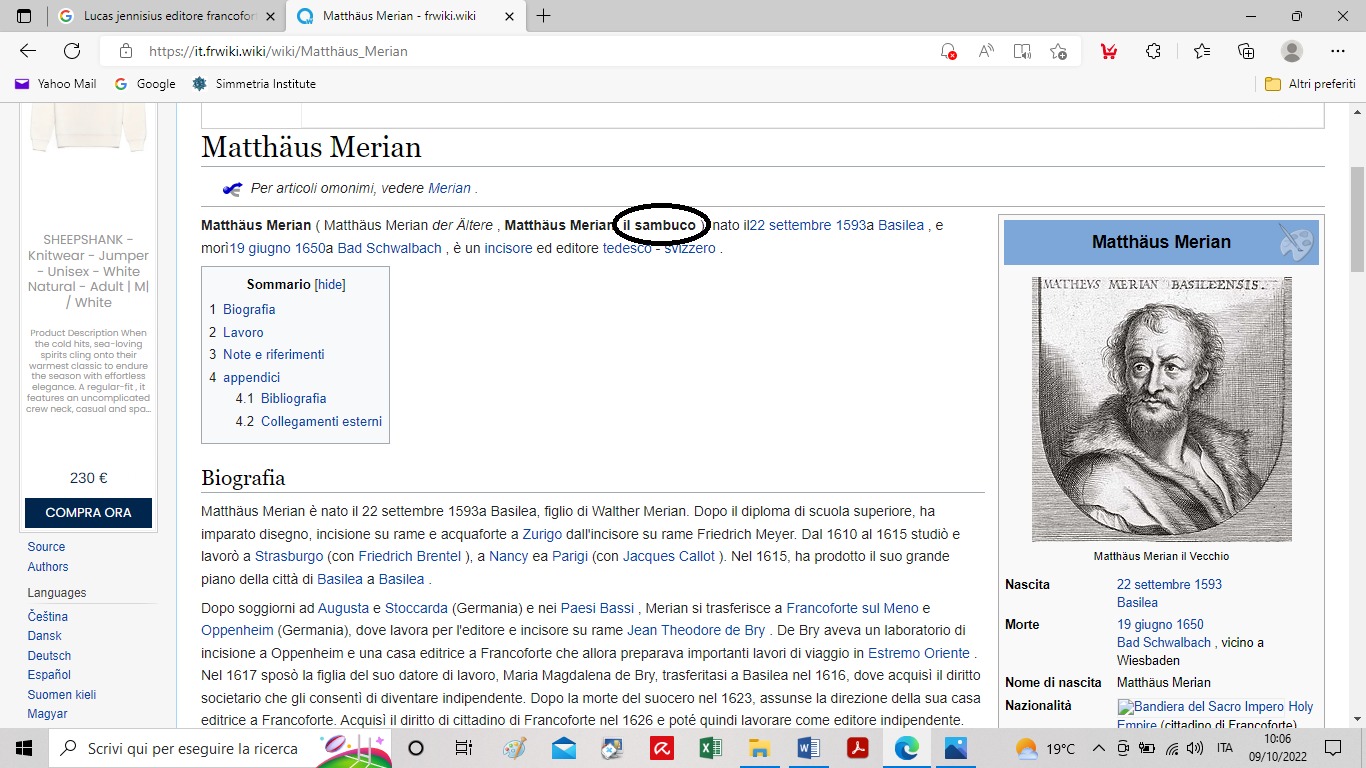
Task: Open Edge settings and more menu
Action: point(1338,51)
